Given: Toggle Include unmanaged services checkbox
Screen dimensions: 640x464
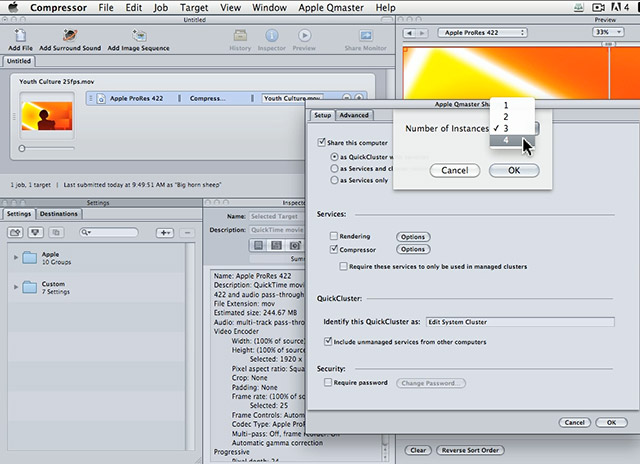Looking at the screenshot, I should [328, 342].
